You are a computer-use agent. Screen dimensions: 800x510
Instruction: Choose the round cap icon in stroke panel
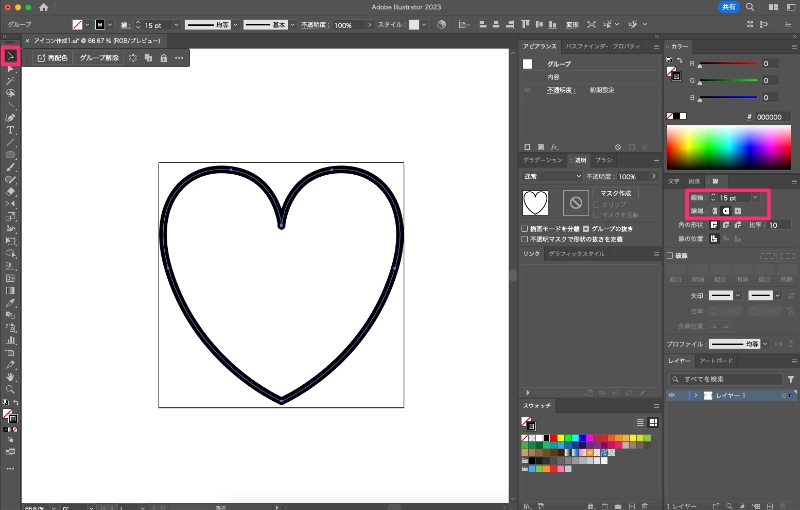tap(726, 211)
